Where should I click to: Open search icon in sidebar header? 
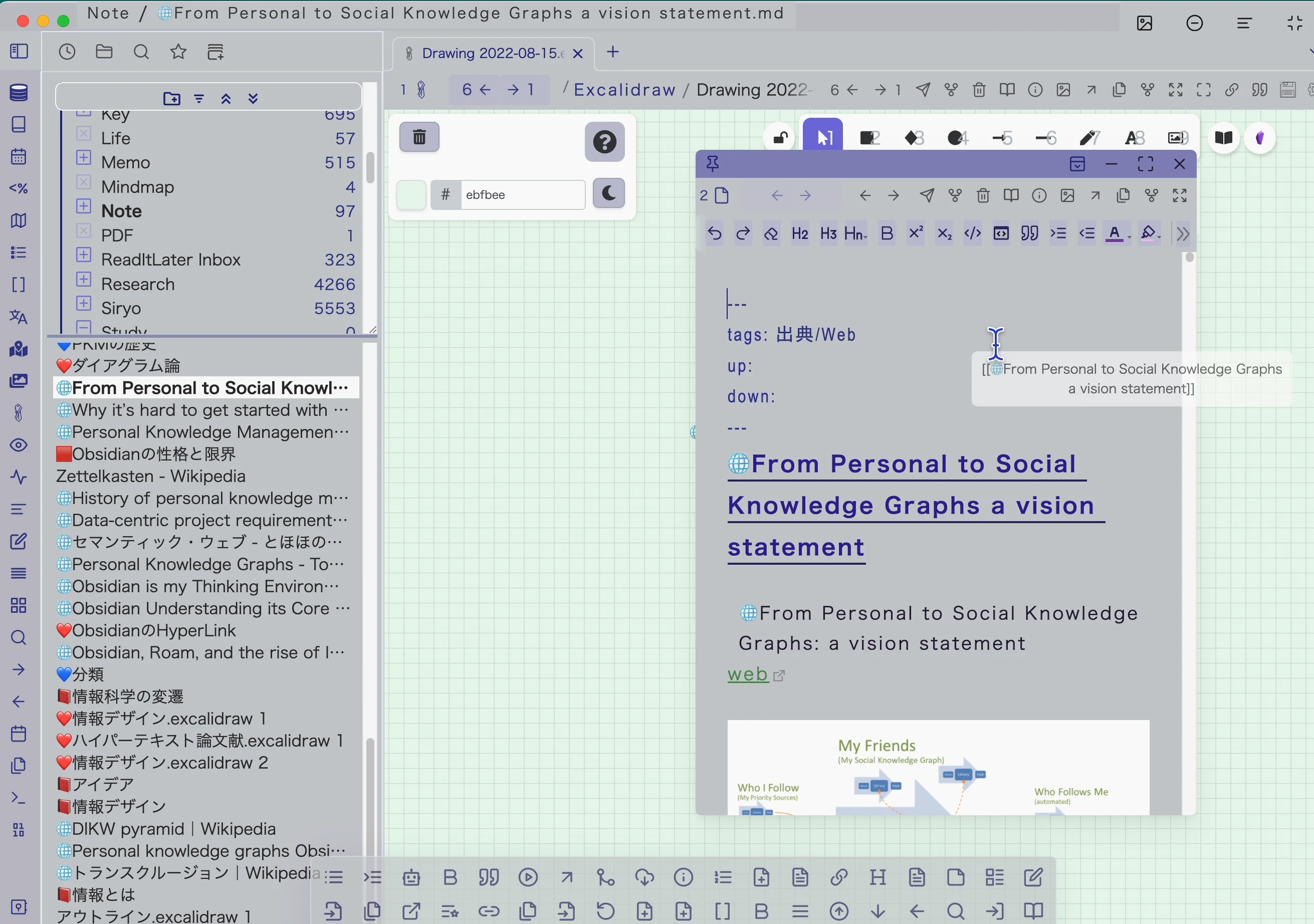pos(141,52)
